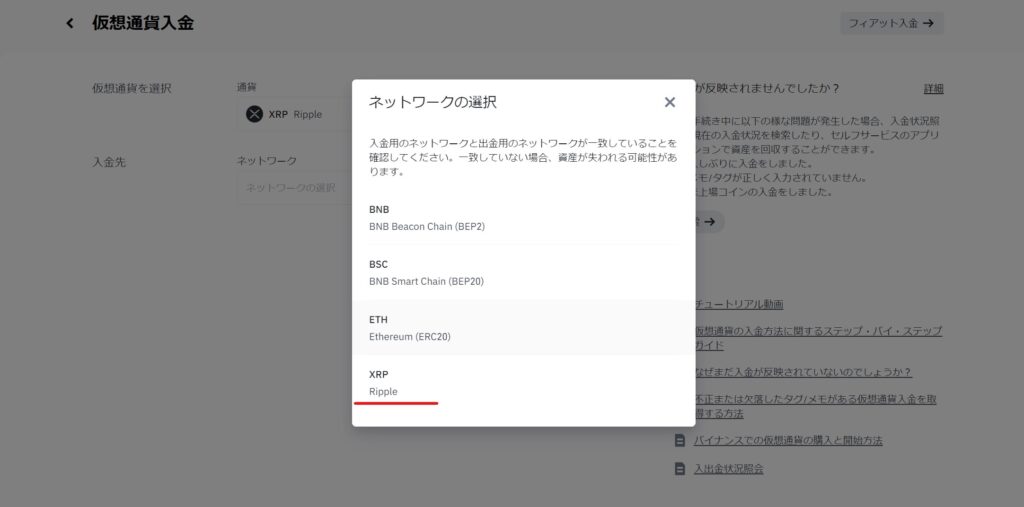The width and height of the screenshot is (1024, 507).
Task: Click document icon beside バイナンスでの仮想通貨の購入
Action: click(x=680, y=440)
